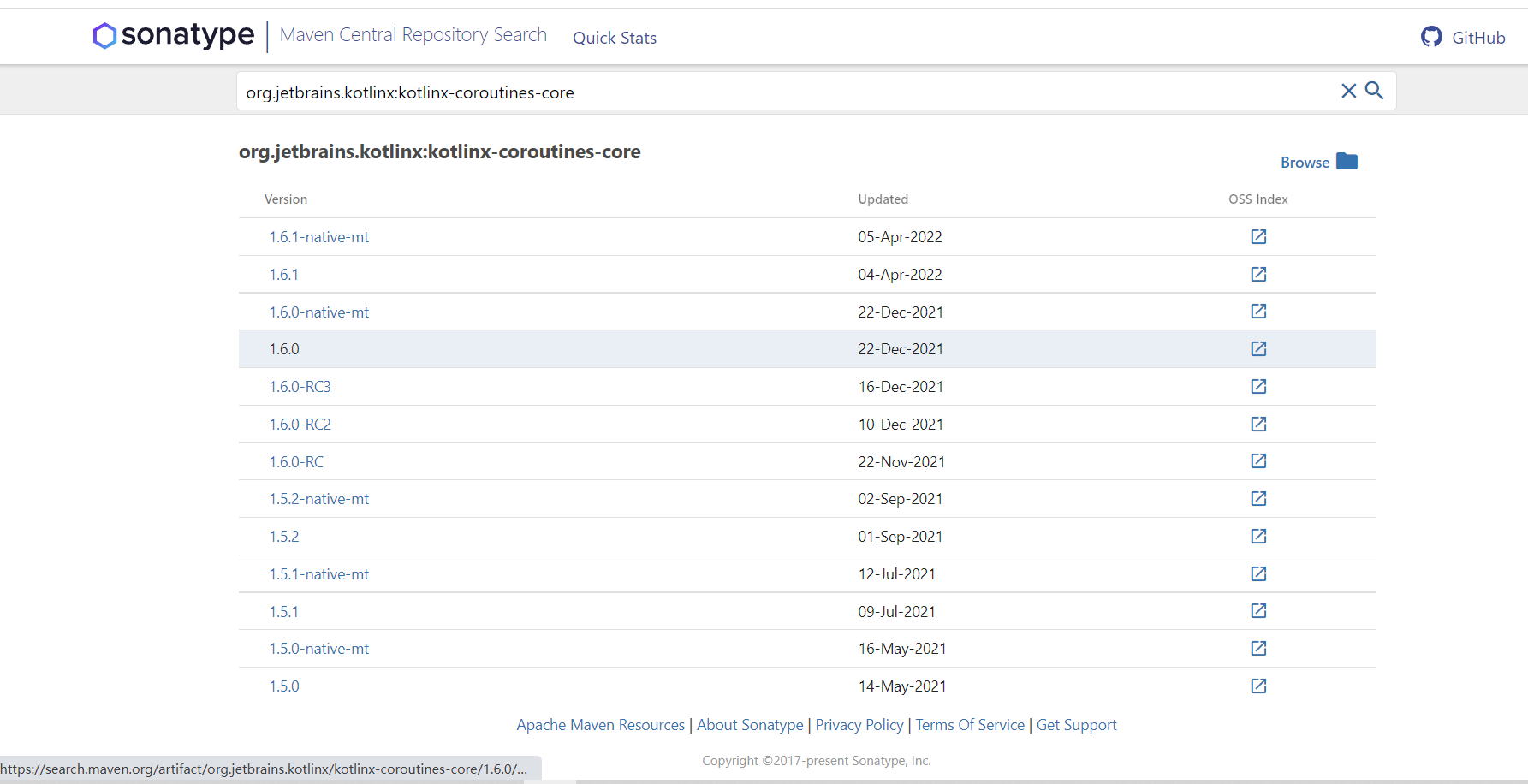Open Apache Maven Resources footer link
The image size is (1528, 784).
tap(600, 725)
